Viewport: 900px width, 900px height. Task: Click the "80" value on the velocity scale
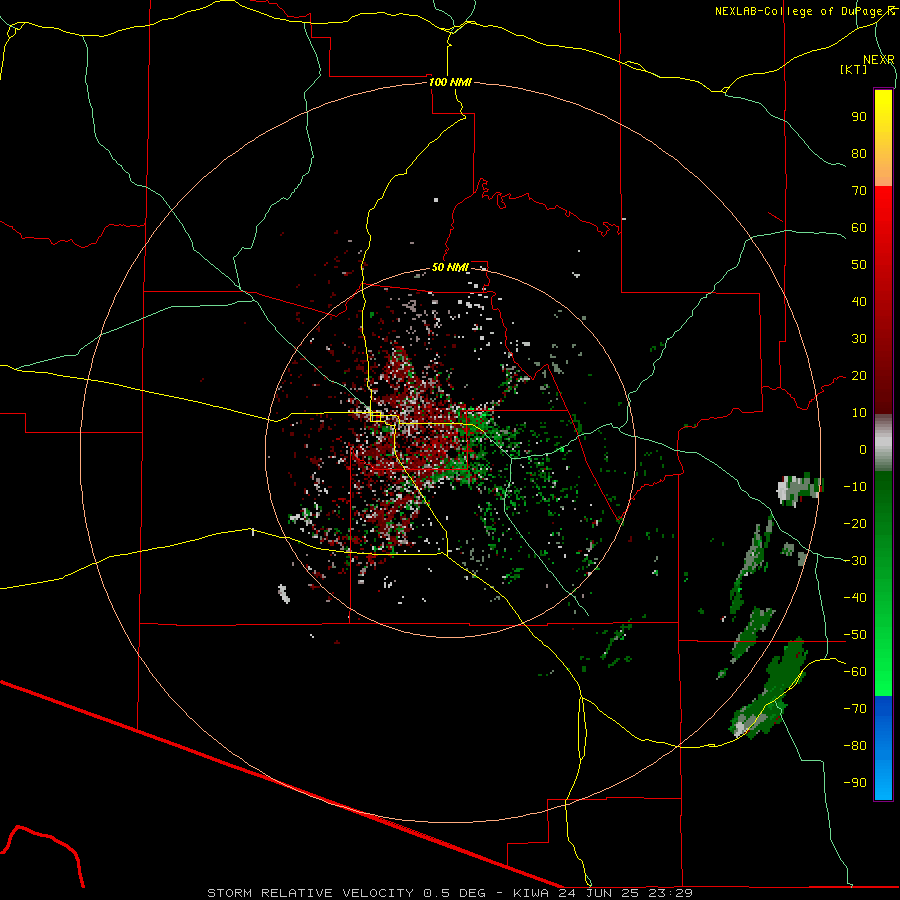859,153
